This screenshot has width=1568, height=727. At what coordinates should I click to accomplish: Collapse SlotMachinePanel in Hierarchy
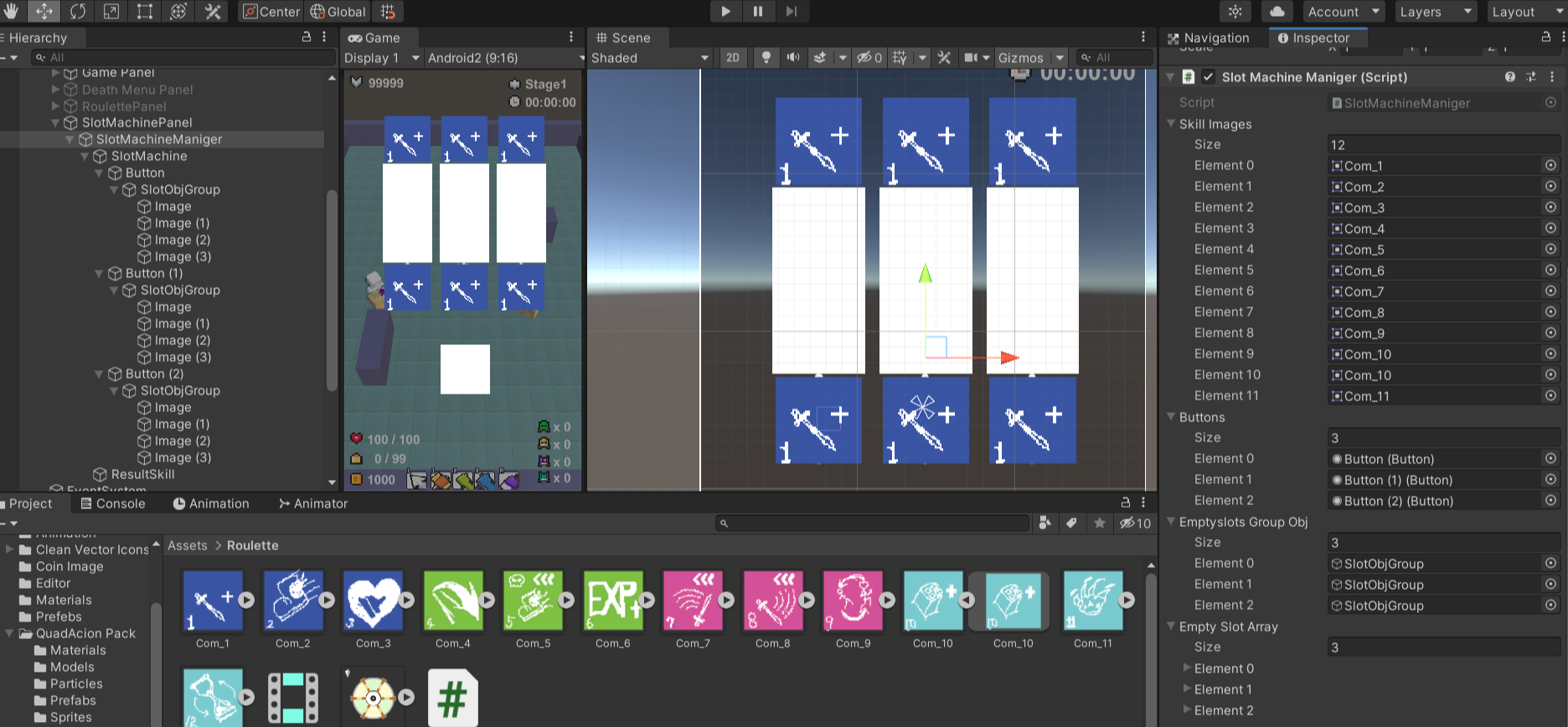[56, 122]
